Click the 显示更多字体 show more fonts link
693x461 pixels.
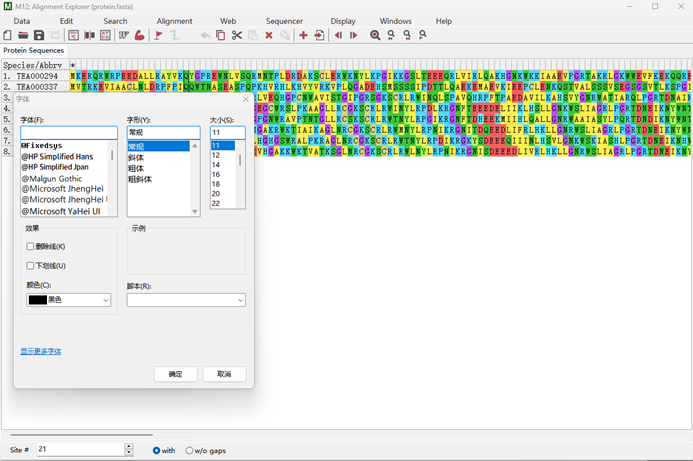click(x=41, y=351)
